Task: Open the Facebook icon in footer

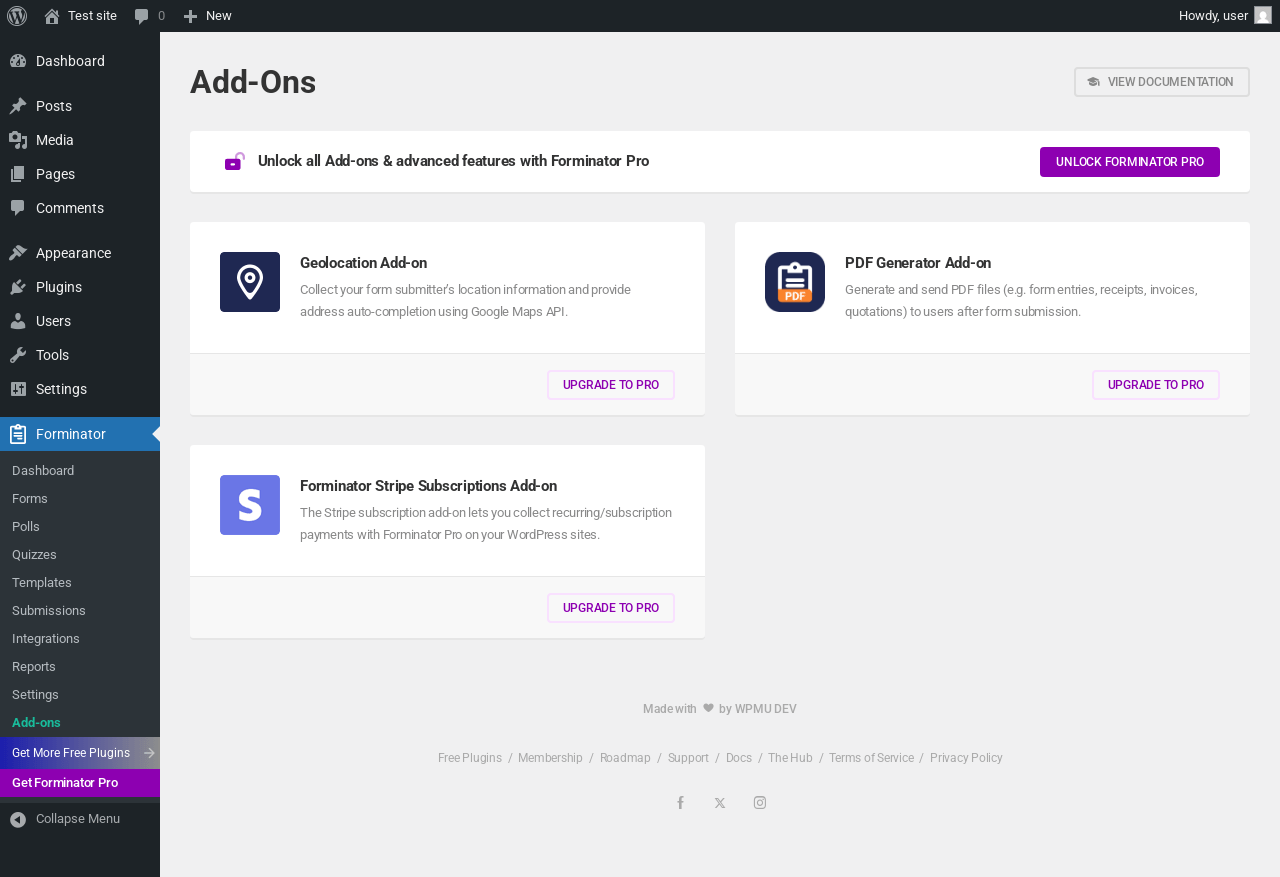Action: 680,803
